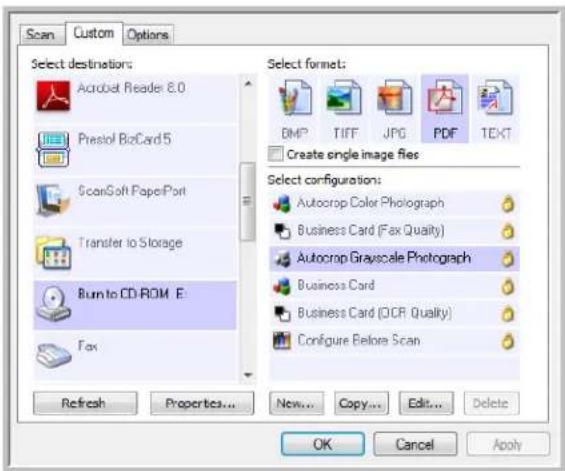Click destination list scroll up arrow
The width and height of the screenshot is (565, 471).
[248, 84]
